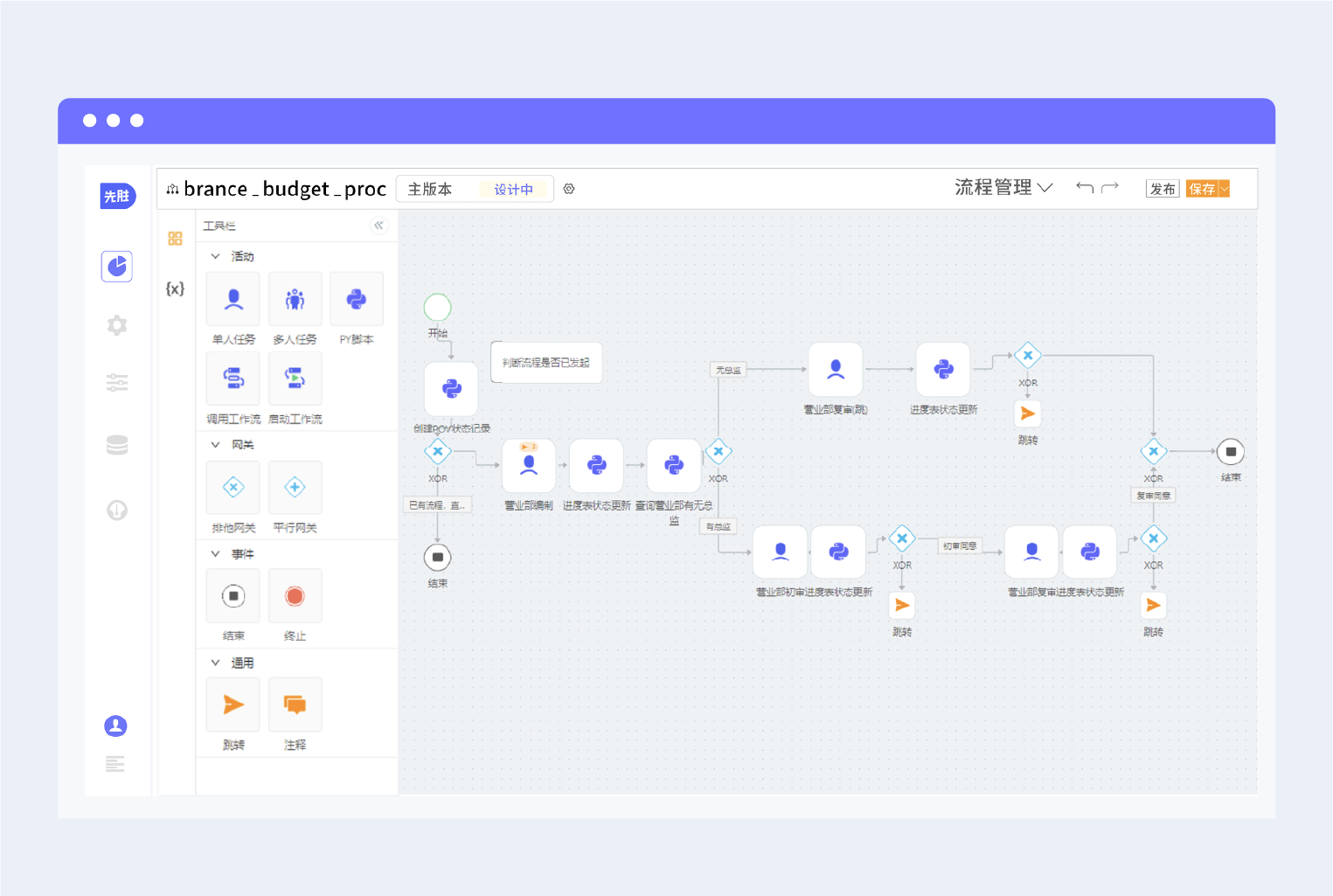Select the PY脚本 Python script tool
This screenshot has width=1333, height=896.
[357, 299]
